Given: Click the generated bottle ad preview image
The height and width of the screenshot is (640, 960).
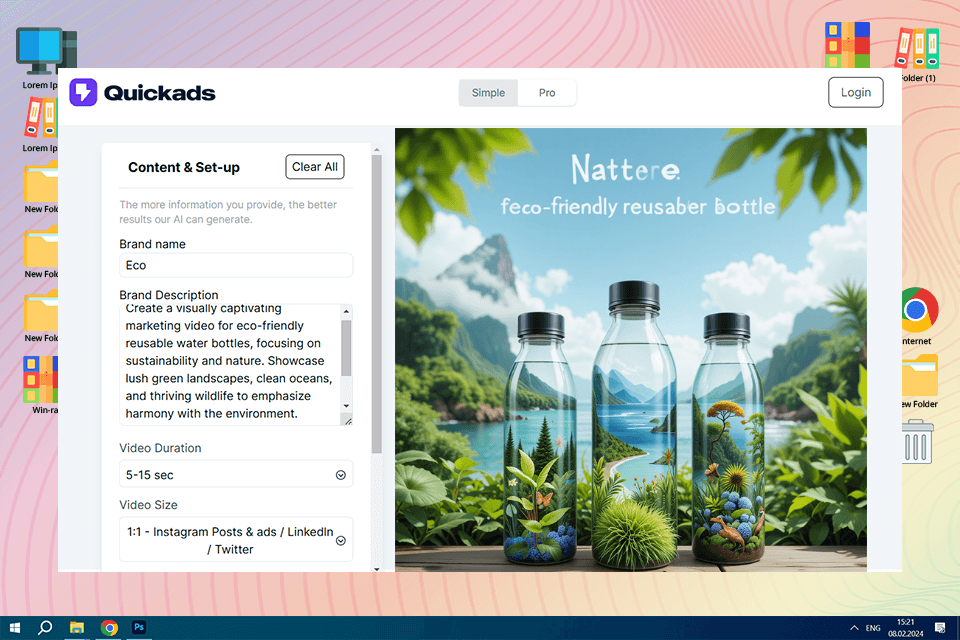Looking at the screenshot, I should pos(631,350).
